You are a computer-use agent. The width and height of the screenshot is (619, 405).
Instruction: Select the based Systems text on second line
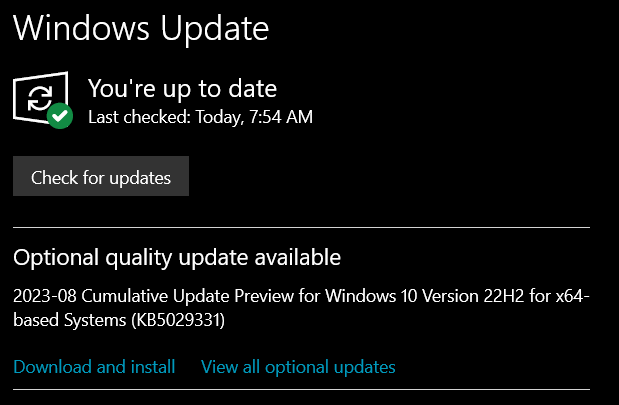point(69,320)
